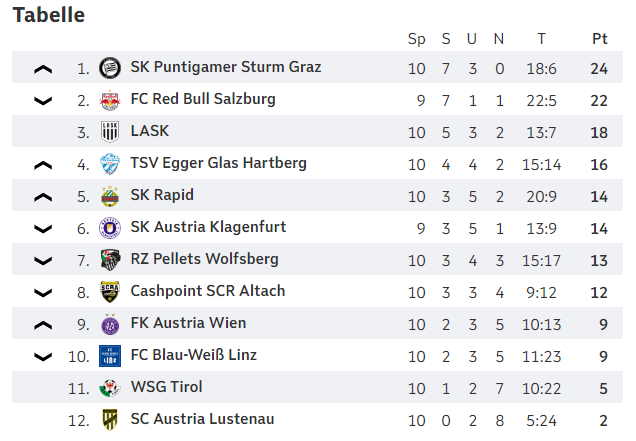Click the Red Bull Salzburg crest
The height and width of the screenshot is (441, 636).
pos(110,100)
